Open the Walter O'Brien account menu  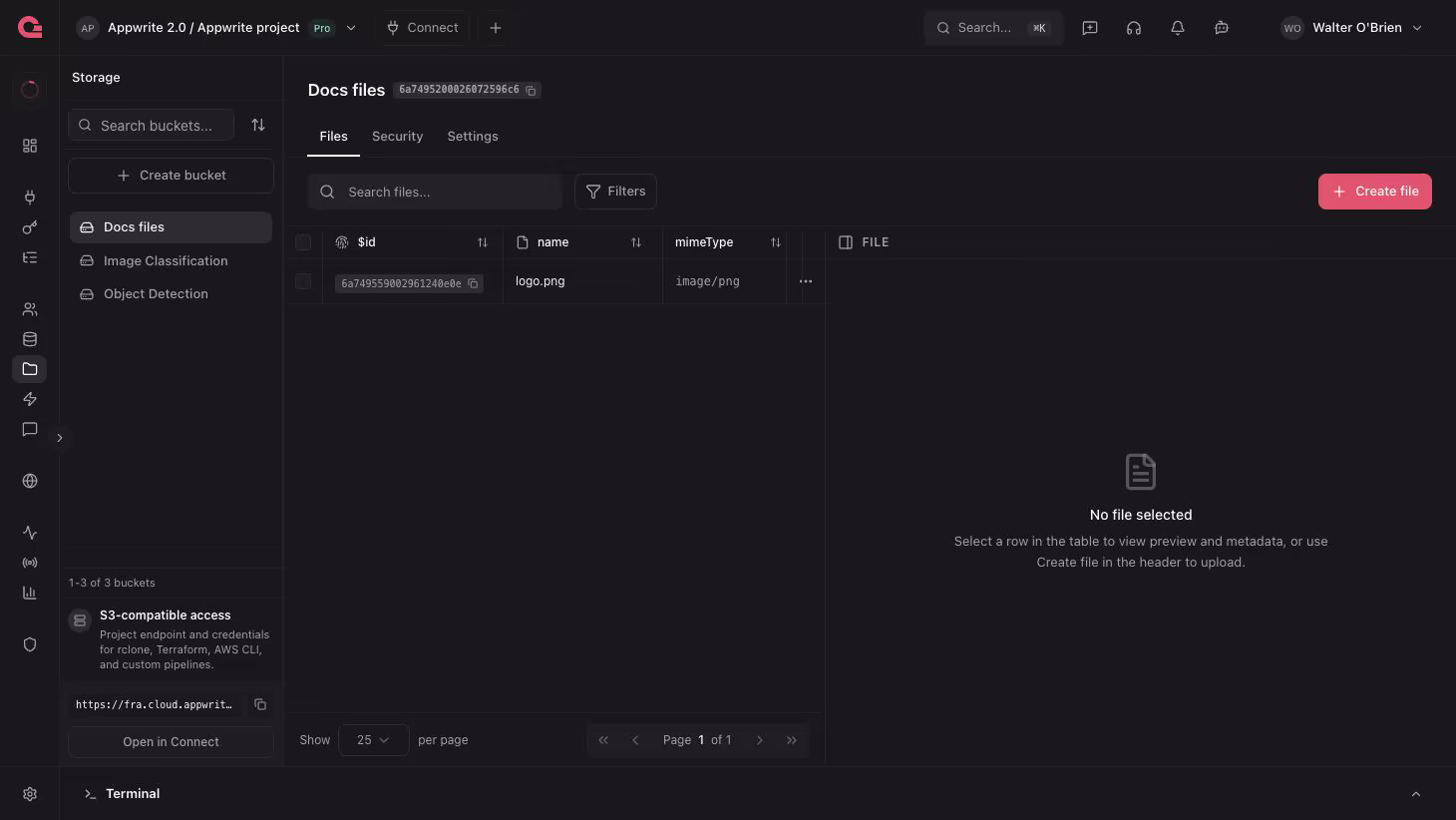tap(1351, 28)
